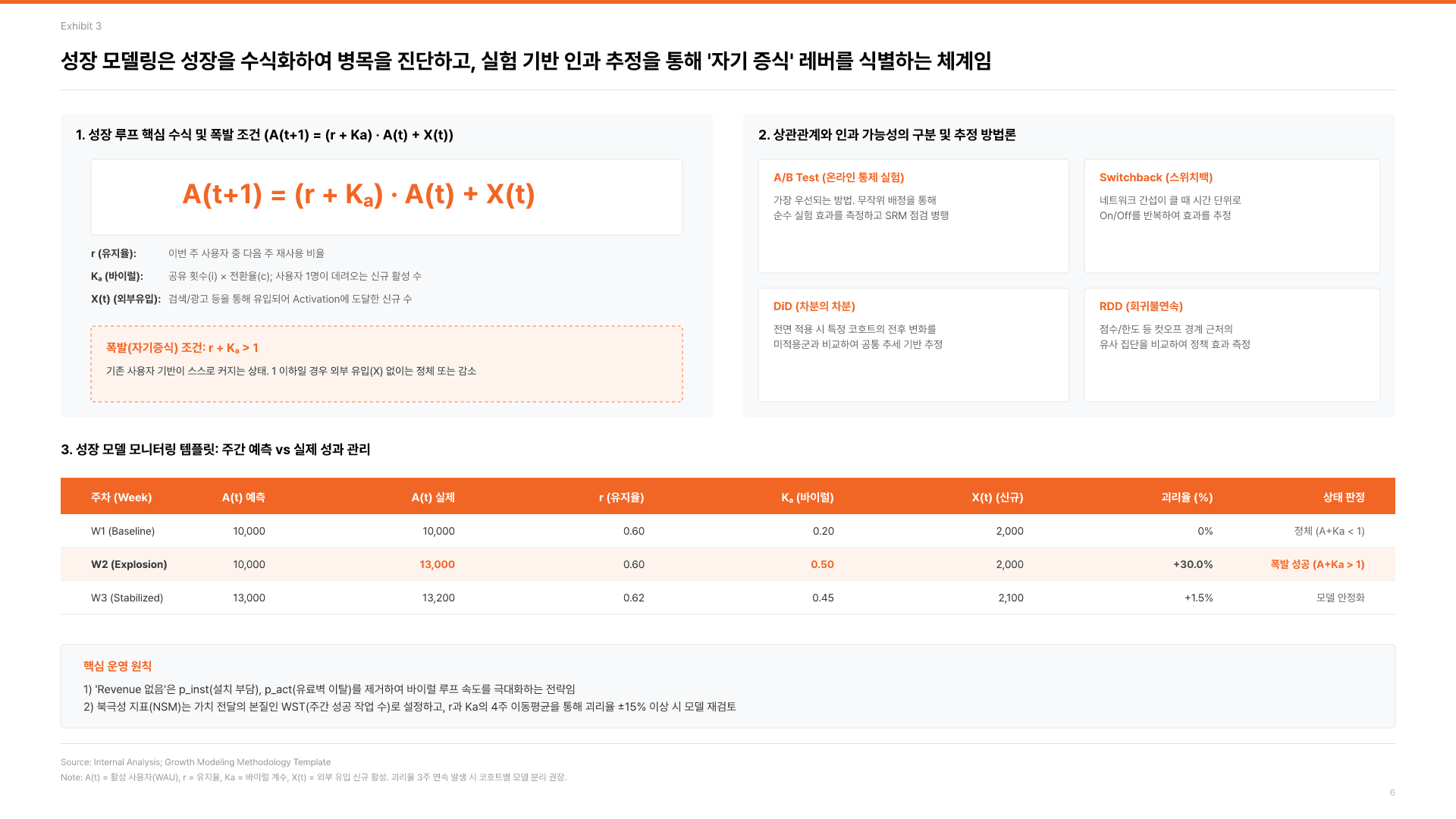Image resolution: width=1456 pixels, height=819 pixels.
Task: Select the large orange A(t+1) formula
Action: tap(359, 195)
